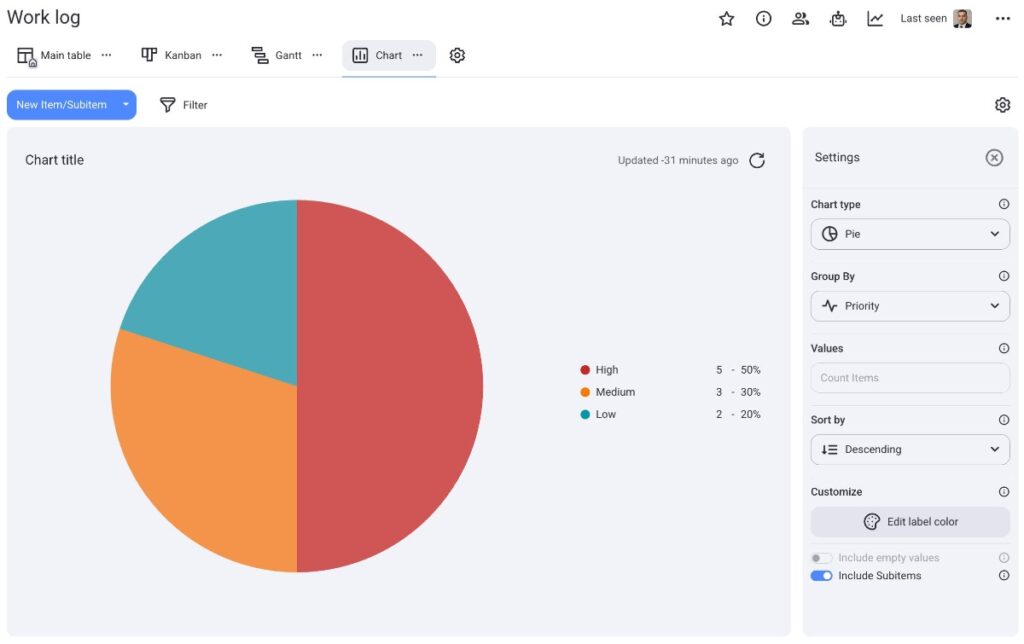This screenshot has width=1024, height=644.
Task: Open the Filter button
Action: [184, 105]
